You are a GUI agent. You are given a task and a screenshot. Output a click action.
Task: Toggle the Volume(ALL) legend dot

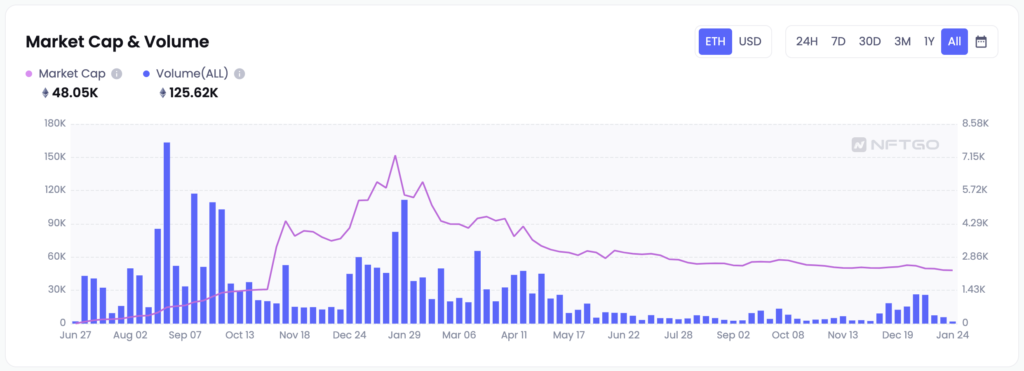coord(146,74)
